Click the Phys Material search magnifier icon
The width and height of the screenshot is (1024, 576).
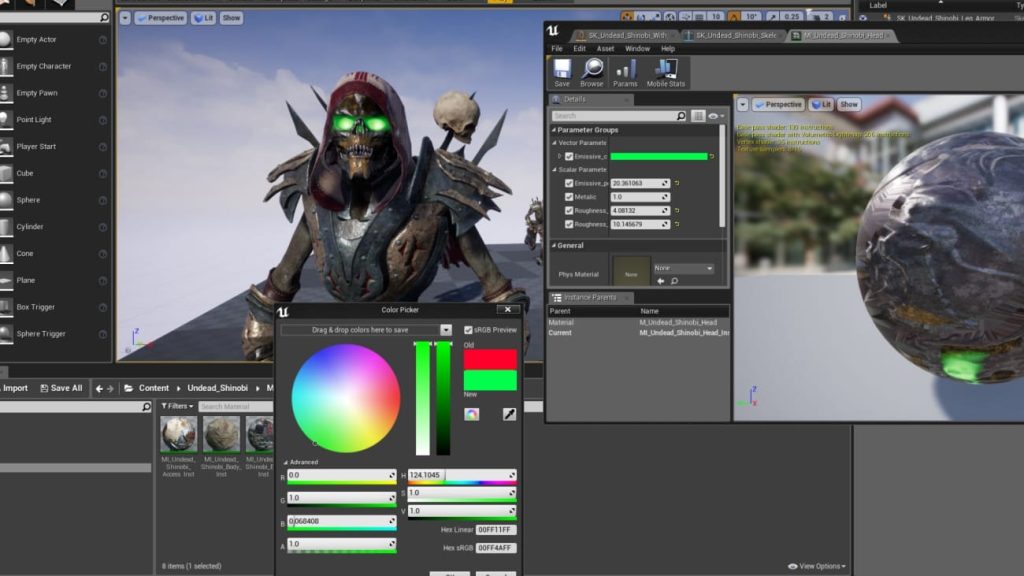coord(673,281)
